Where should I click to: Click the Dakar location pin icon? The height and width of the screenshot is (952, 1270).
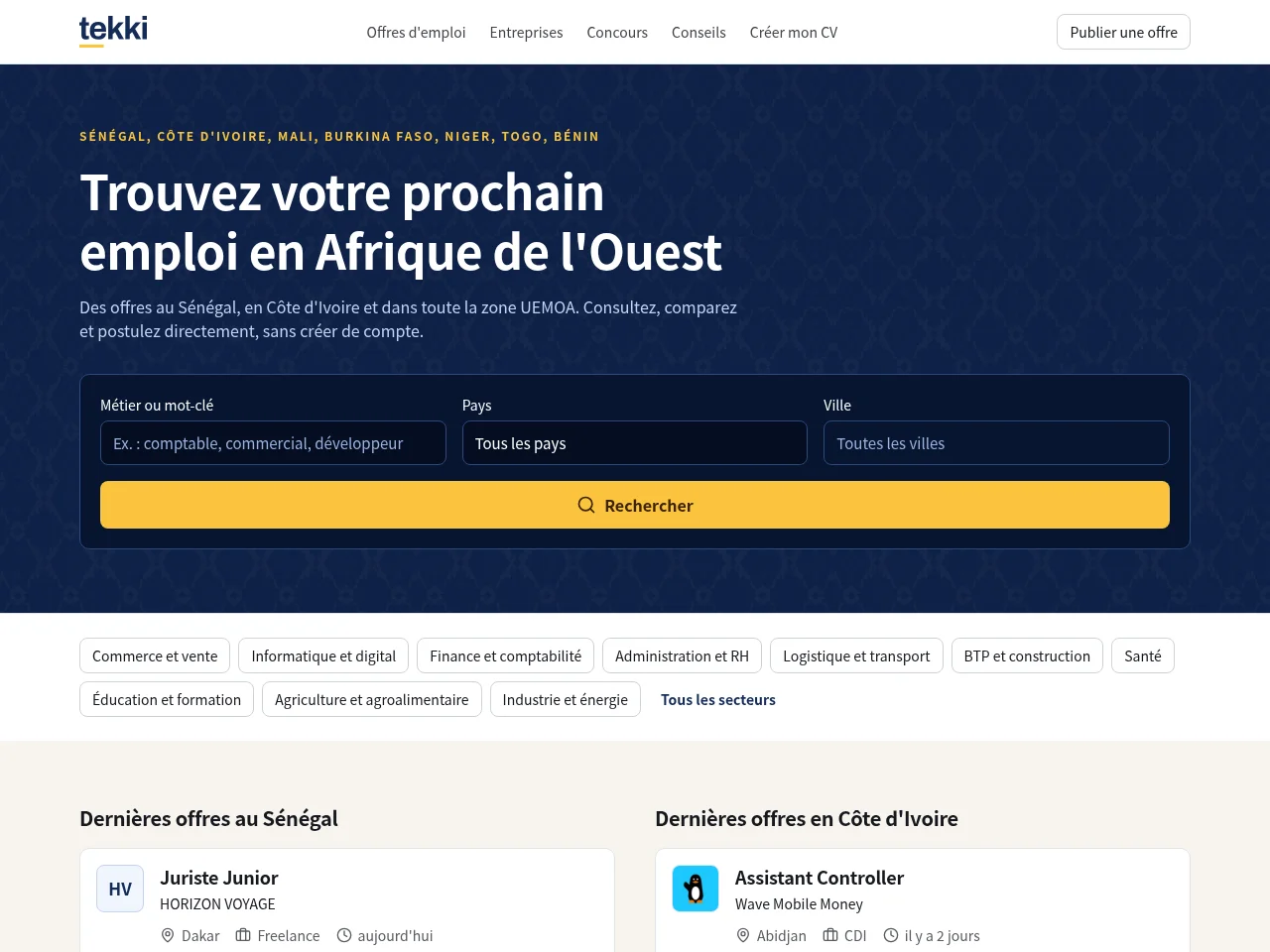[x=168, y=935]
